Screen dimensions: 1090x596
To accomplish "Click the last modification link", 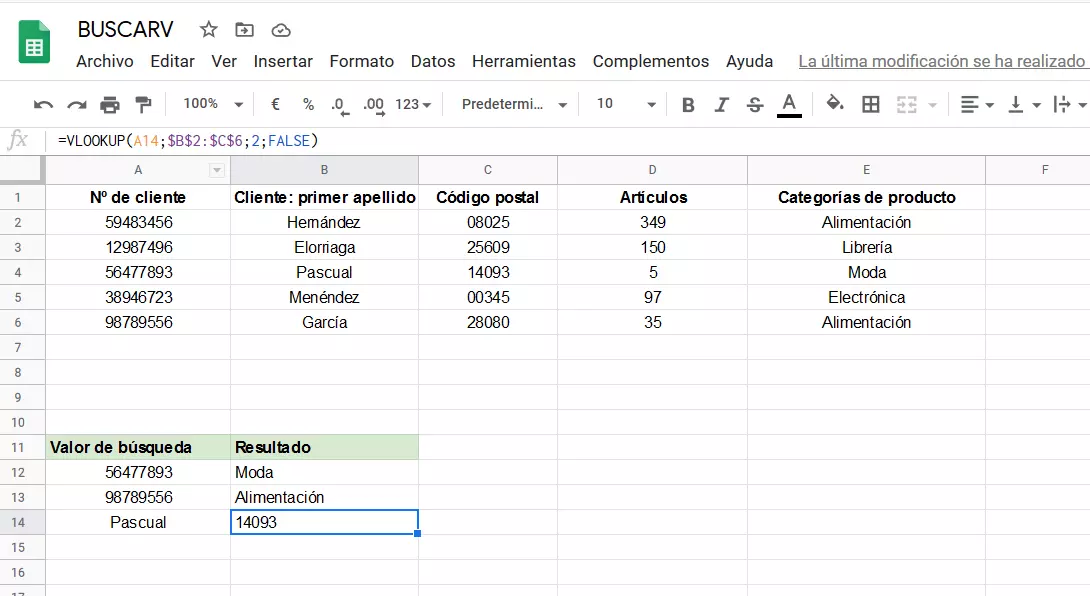I will [x=941, y=61].
